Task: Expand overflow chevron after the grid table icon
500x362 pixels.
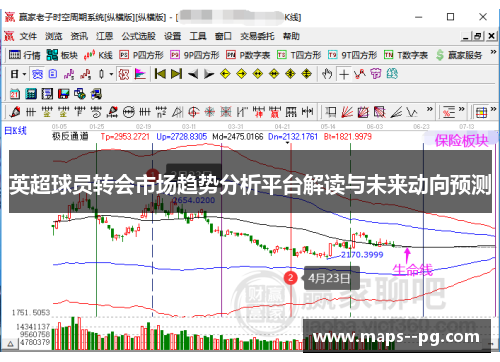Action: (493, 109)
